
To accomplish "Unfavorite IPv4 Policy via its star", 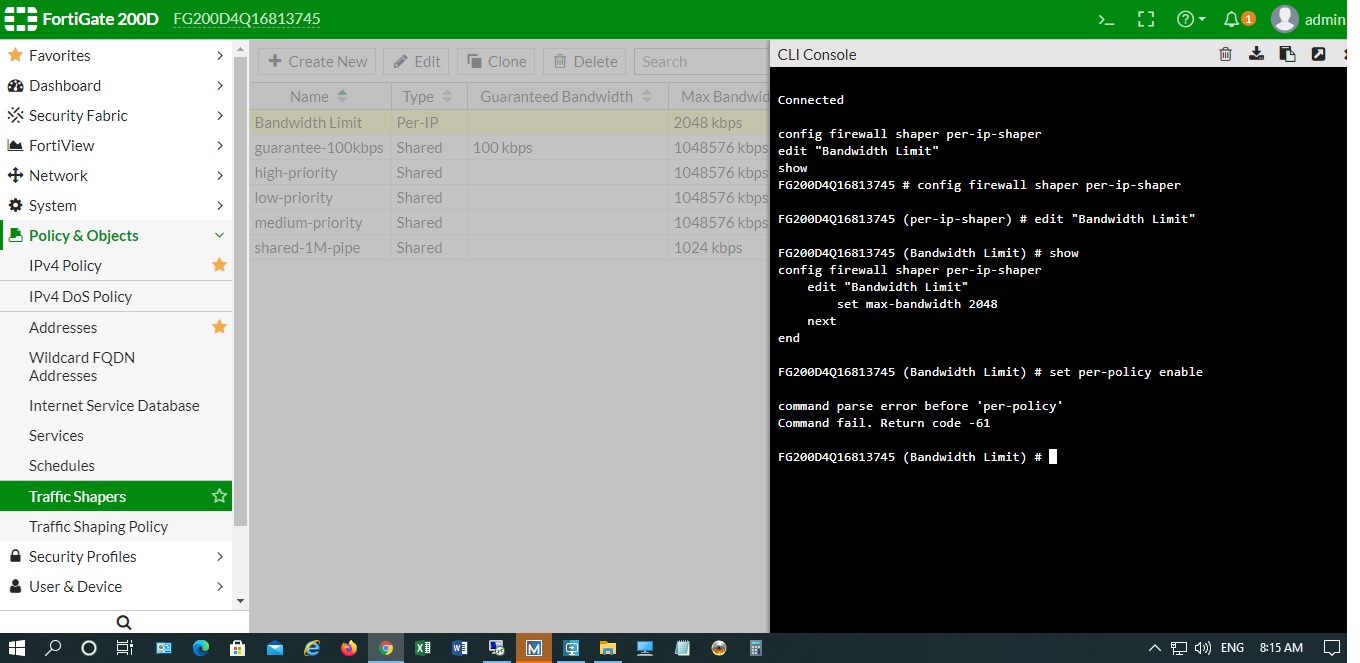I will (x=219, y=265).
